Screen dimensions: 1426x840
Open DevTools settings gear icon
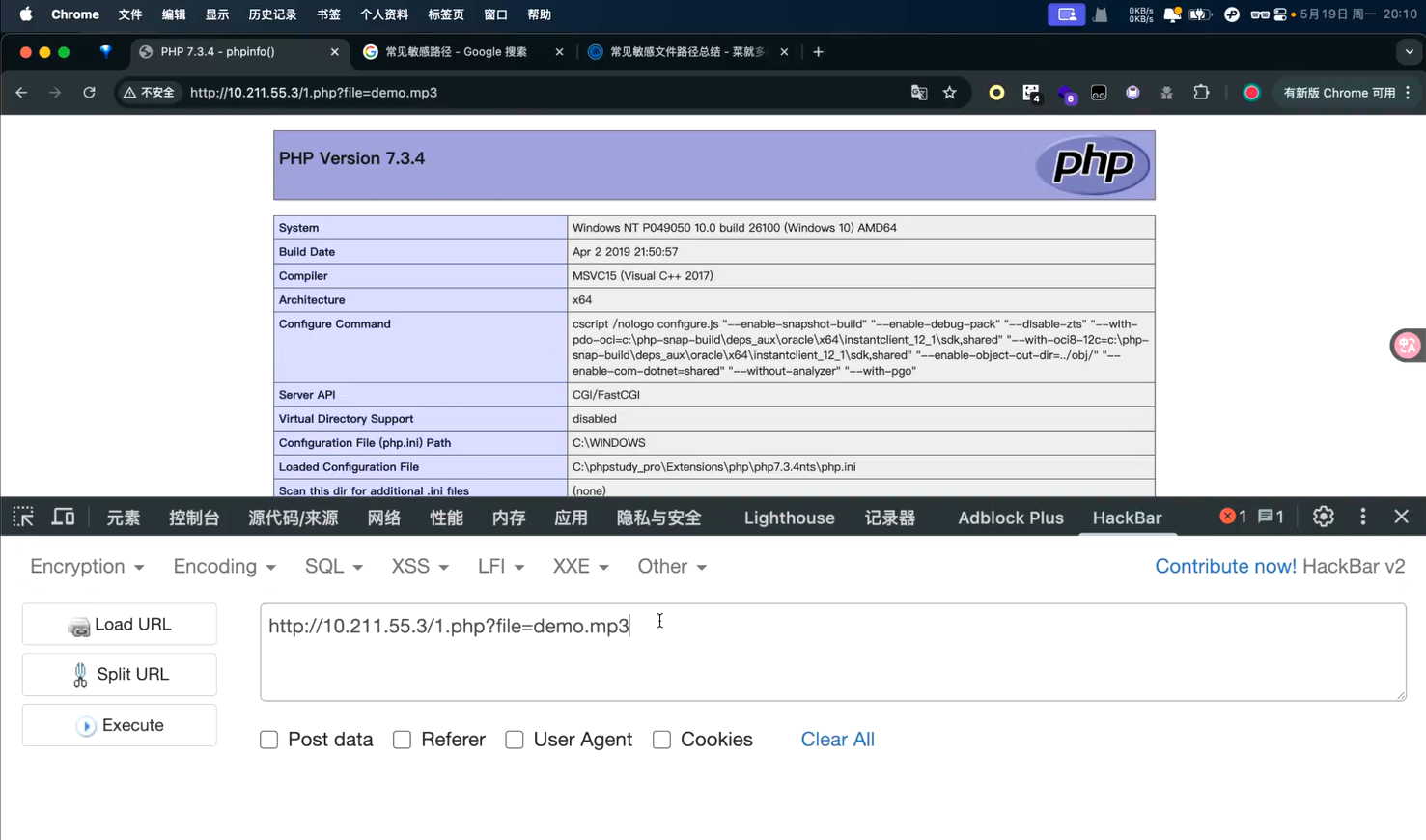pos(1323,517)
